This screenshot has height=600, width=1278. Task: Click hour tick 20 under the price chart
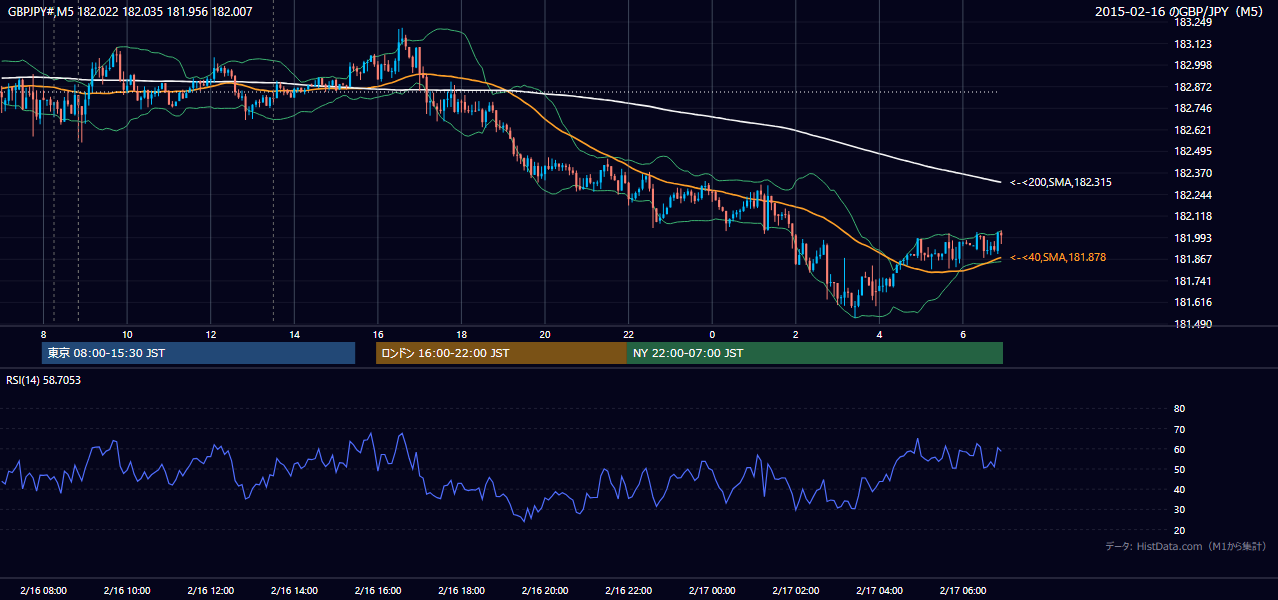click(545, 333)
